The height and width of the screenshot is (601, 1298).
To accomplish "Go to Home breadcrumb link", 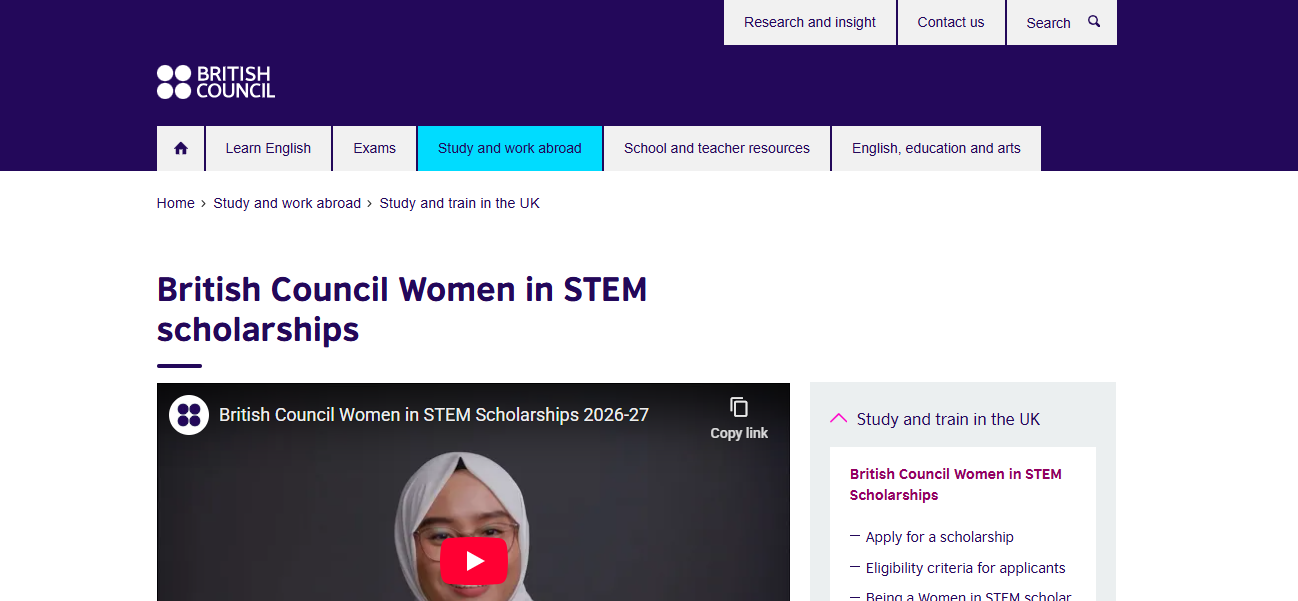I will tap(176, 203).
